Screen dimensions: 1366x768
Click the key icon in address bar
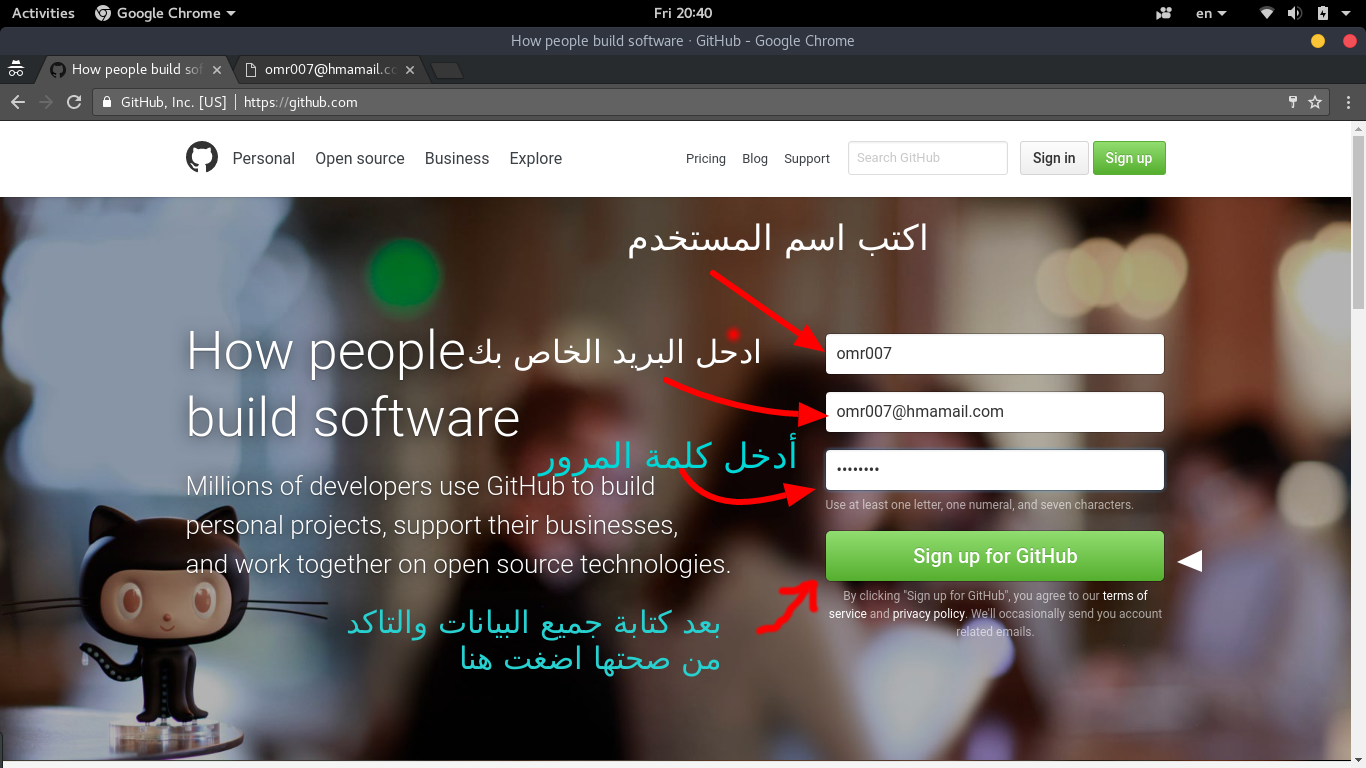(x=1292, y=102)
